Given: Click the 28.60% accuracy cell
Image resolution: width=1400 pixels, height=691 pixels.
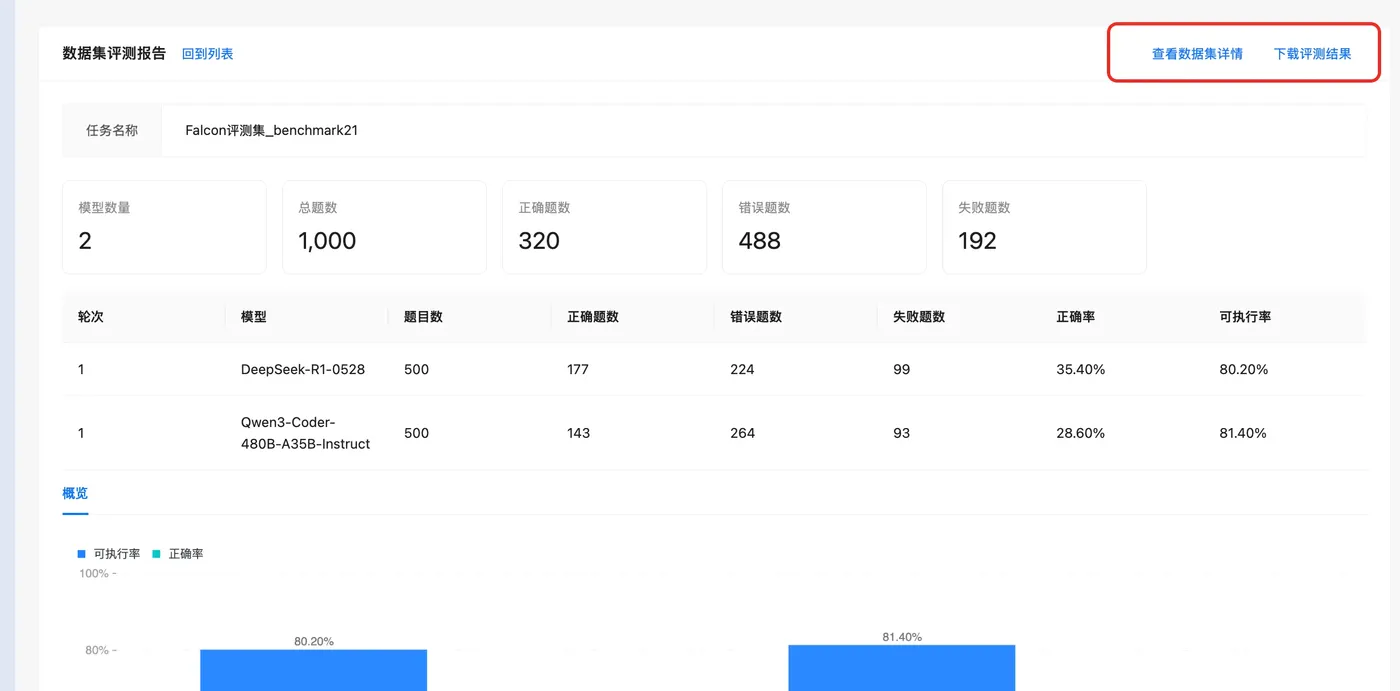Looking at the screenshot, I should [x=1081, y=433].
